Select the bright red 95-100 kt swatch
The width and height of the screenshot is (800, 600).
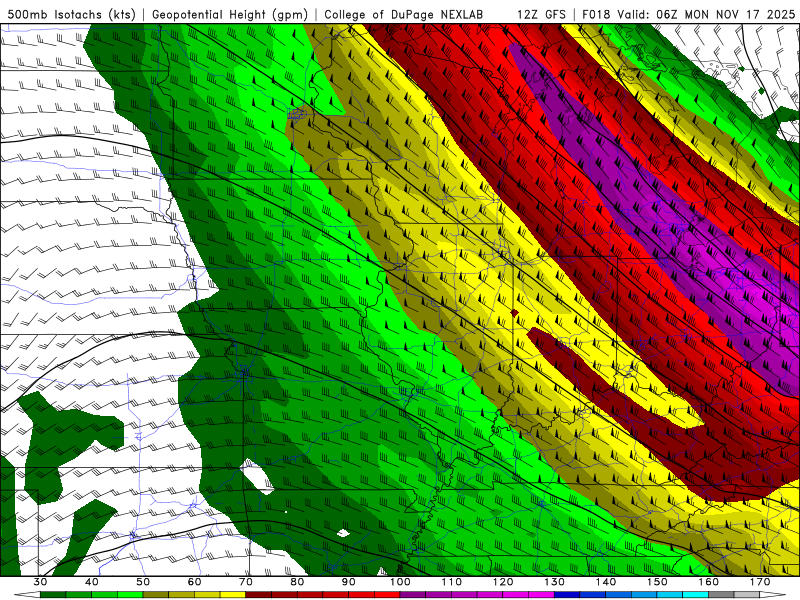pyautogui.click(x=387, y=595)
